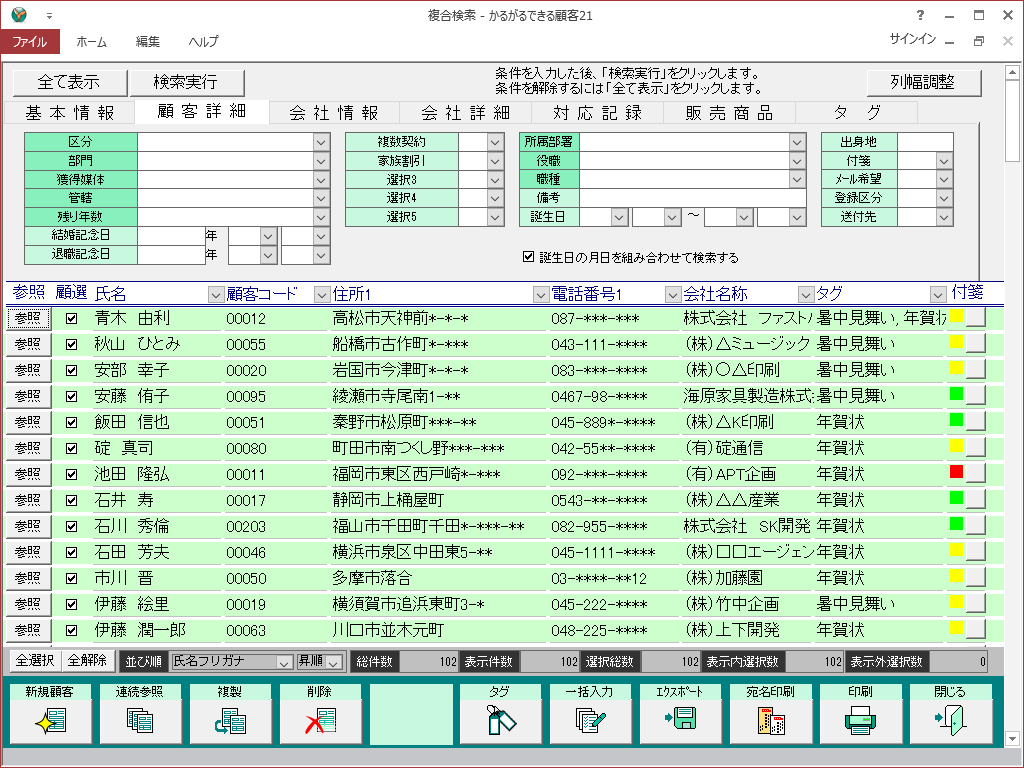Image resolution: width=1024 pixels, height=768 pixels.
Task: Open the 編集 menu
Action: tap(147, 42)
